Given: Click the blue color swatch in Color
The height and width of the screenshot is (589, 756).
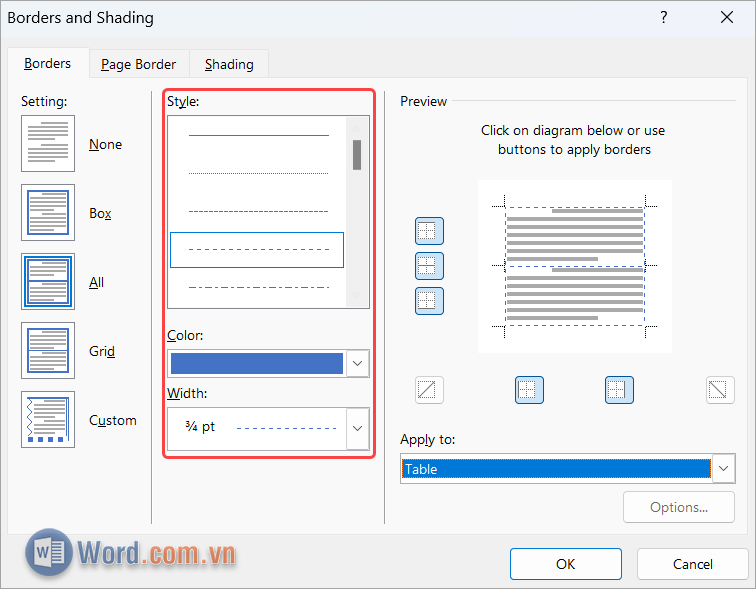Looking at the screenshot, I should click(256, 363).
